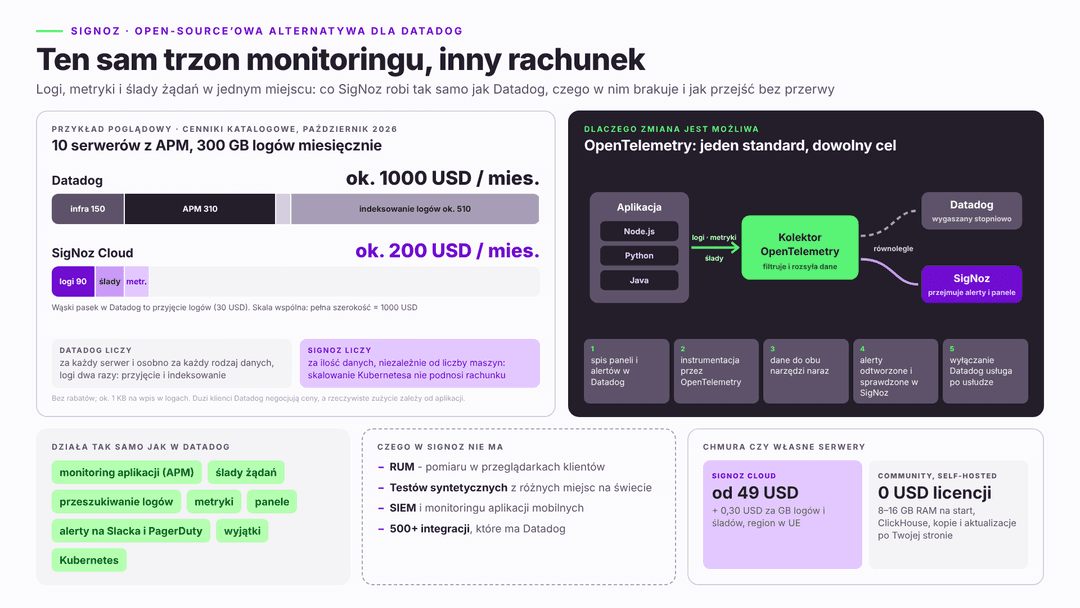
Task: Click the 'CHMURA CZY WŁASNE SERWERY' label
Action: point(784,447)
